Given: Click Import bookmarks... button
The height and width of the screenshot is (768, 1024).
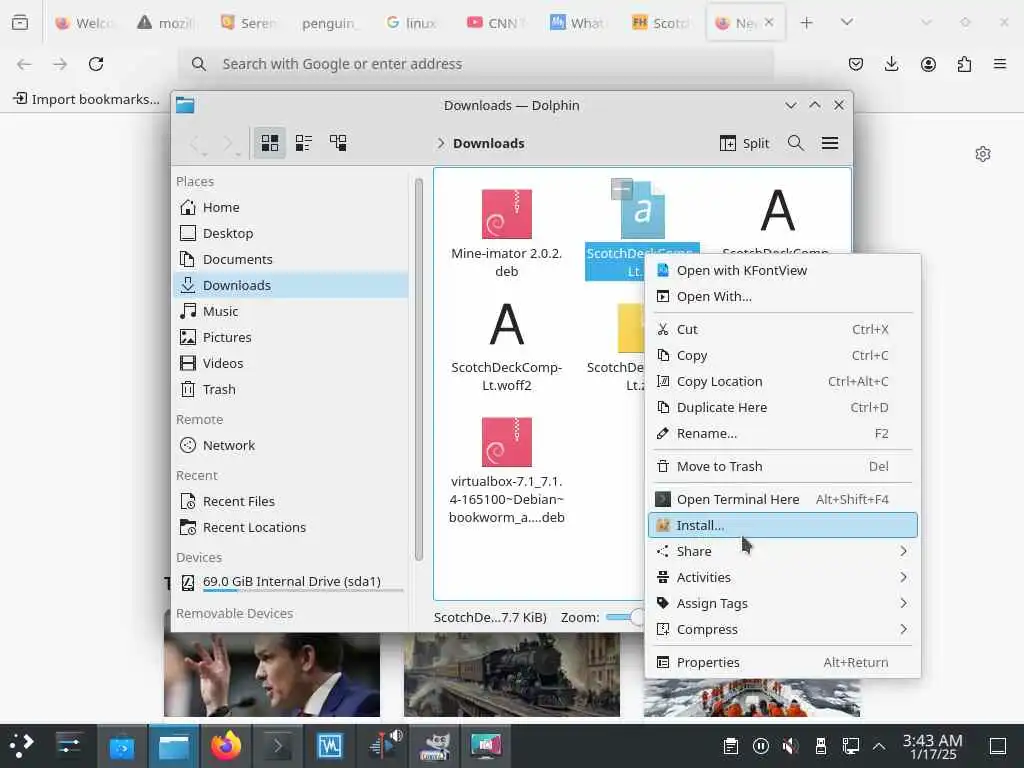Looking at the screenshot, I should tap(86, 99).
